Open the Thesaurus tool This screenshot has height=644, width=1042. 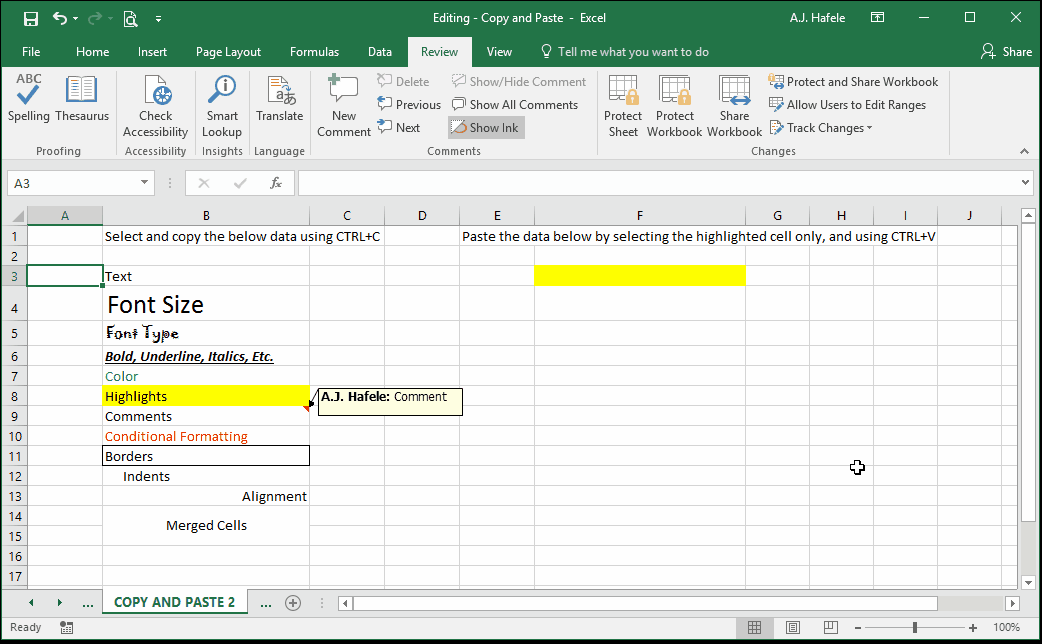point(82,98)
